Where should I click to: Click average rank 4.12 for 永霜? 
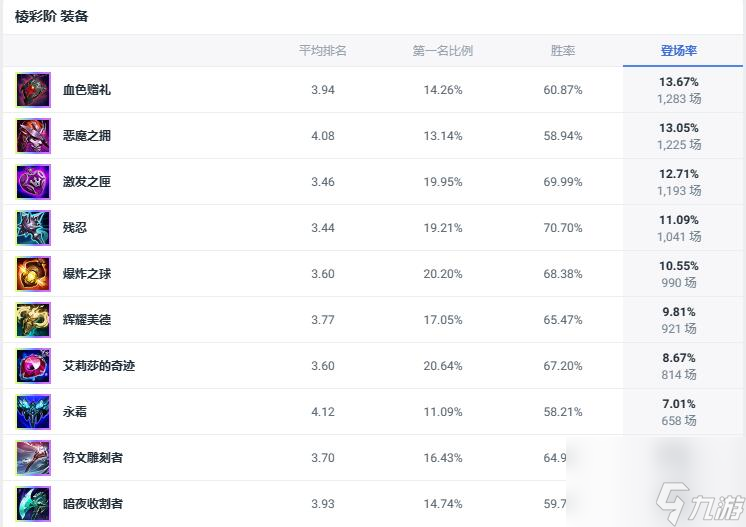pyautogui.click(x=323, y=412)
